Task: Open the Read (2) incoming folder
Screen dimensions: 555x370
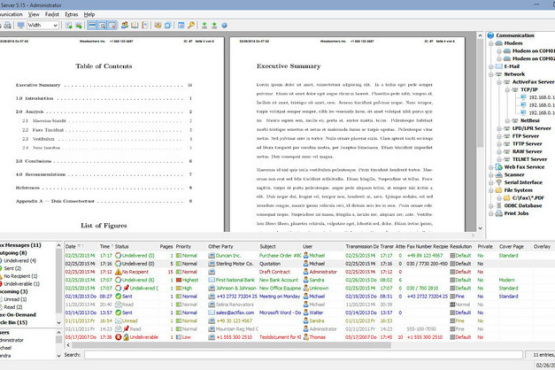Action: [x=13, y=307]
